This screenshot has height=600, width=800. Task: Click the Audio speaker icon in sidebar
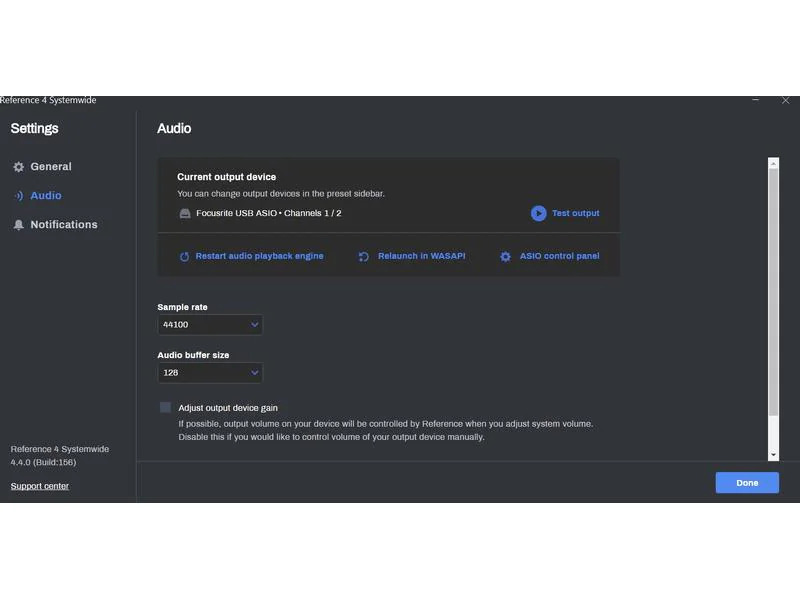[x=19, y=196]
